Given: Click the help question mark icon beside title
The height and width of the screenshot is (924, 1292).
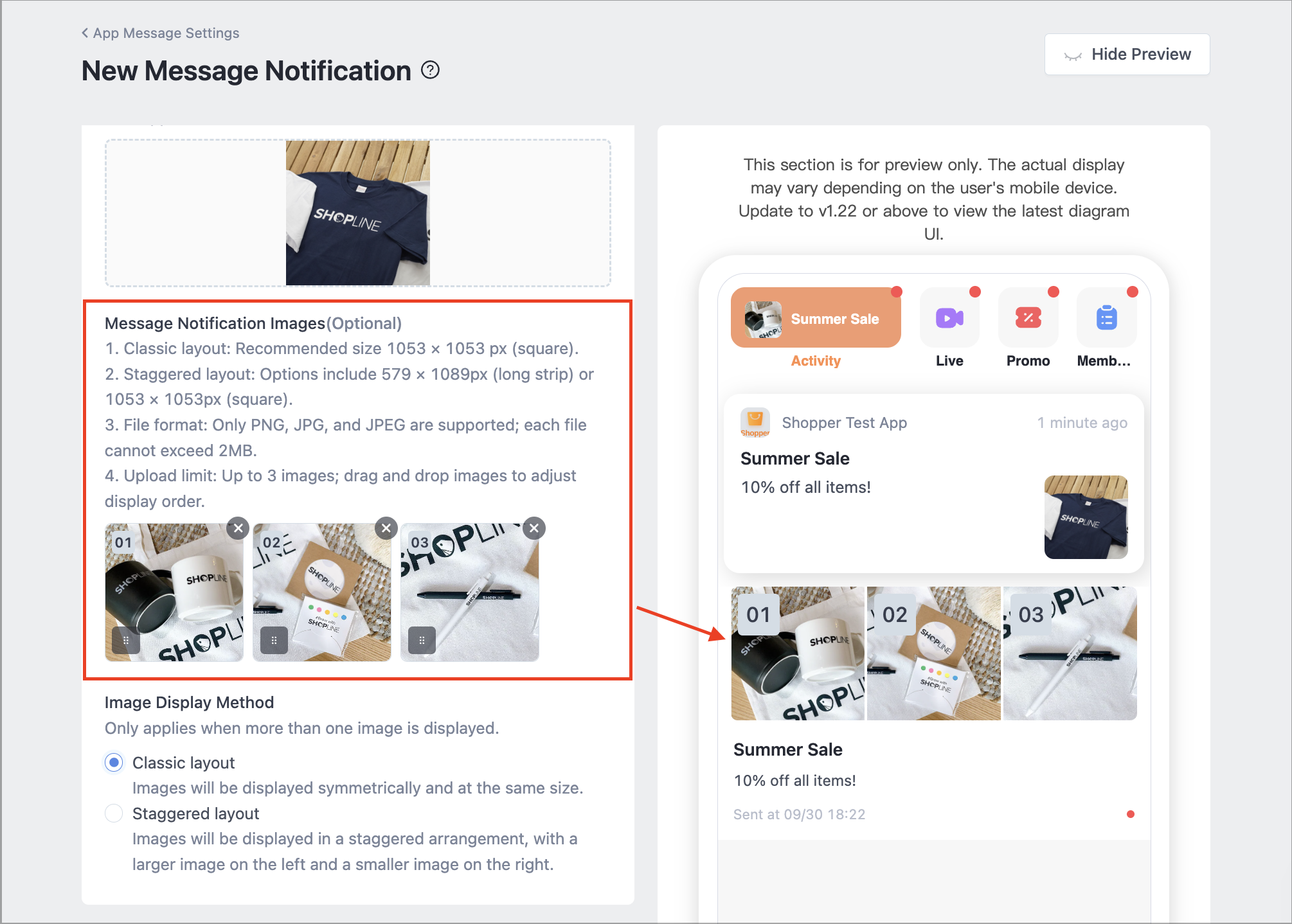Looking at the screenshot, I should 430,70.
